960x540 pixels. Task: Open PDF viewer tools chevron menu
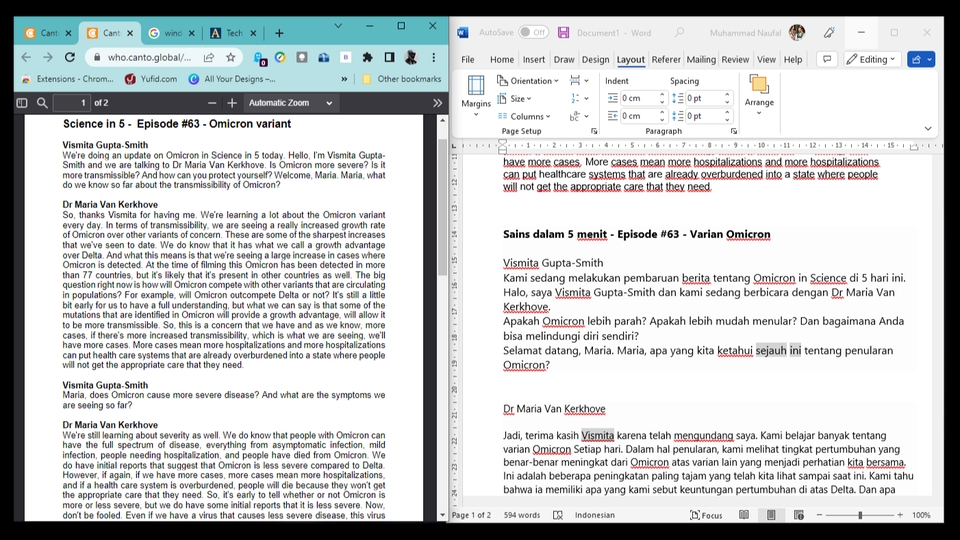437,103
